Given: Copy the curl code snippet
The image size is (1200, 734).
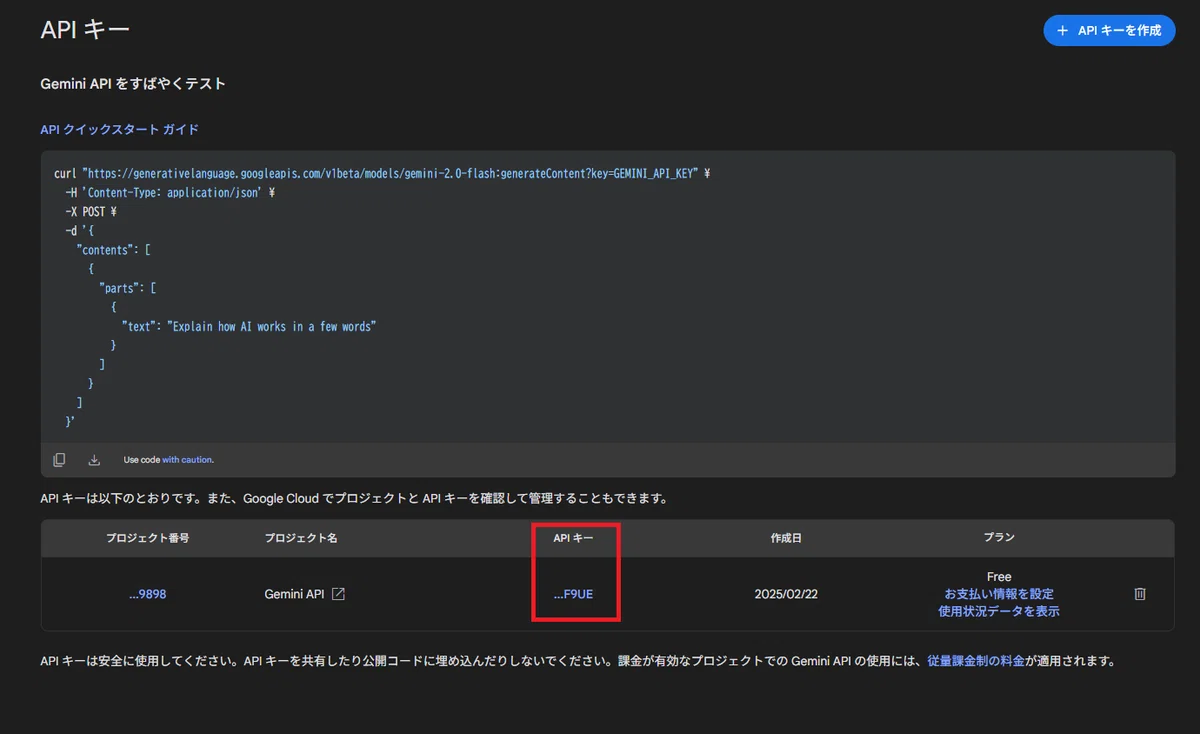Looking at the screenshot, I should [60, 460].
